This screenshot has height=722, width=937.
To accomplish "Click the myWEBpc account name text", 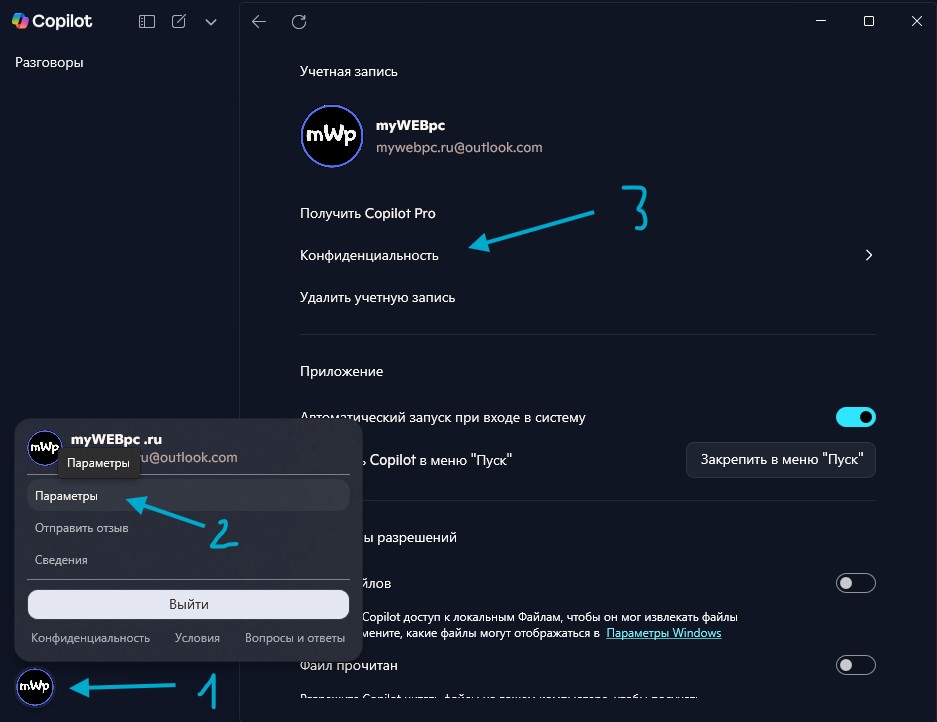I will 411,126.
